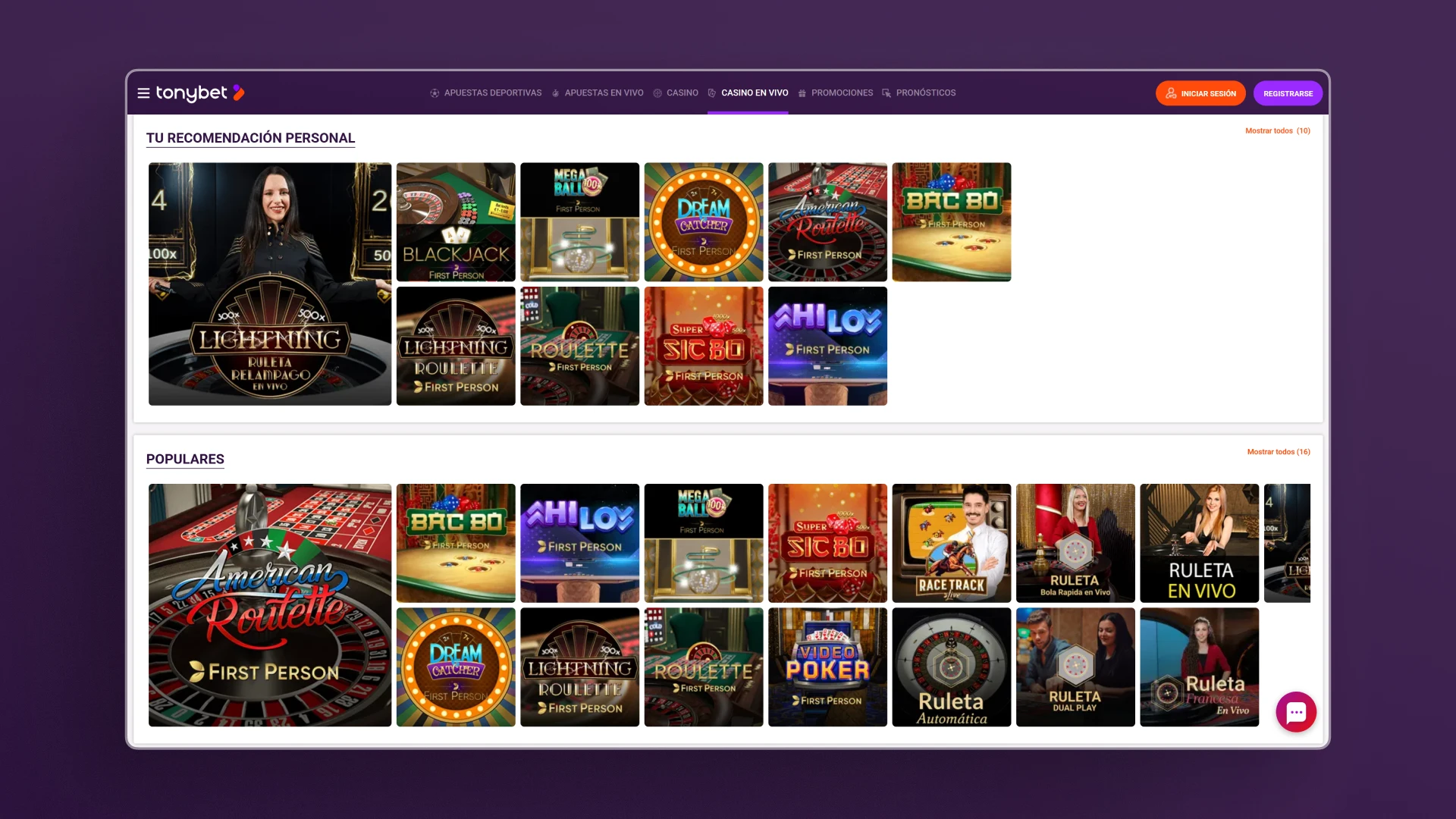Open Dream Catcher First Person in recommendations

pos(704,221)
